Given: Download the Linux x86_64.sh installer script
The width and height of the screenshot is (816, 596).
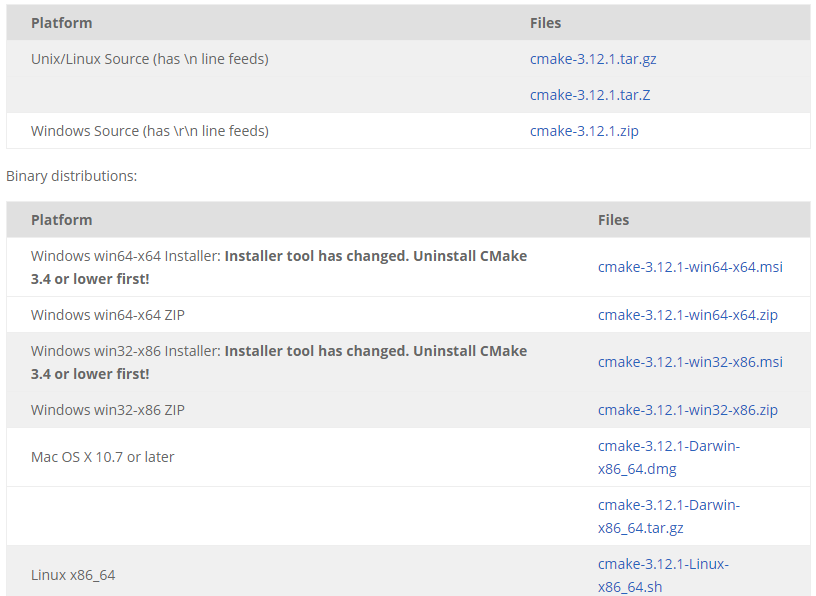Looking at the screenshot, I should (x=662, y=575).
